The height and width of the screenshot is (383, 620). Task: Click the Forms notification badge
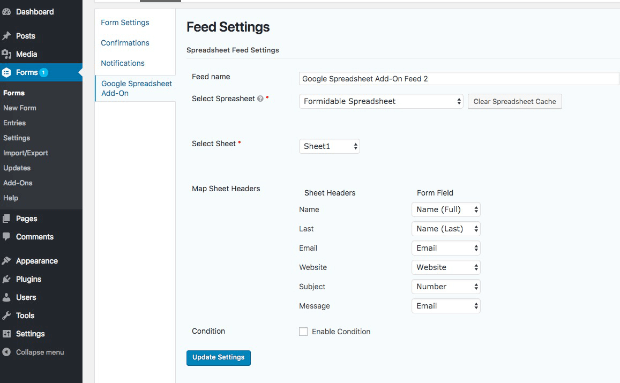click(x=43, y=72)
